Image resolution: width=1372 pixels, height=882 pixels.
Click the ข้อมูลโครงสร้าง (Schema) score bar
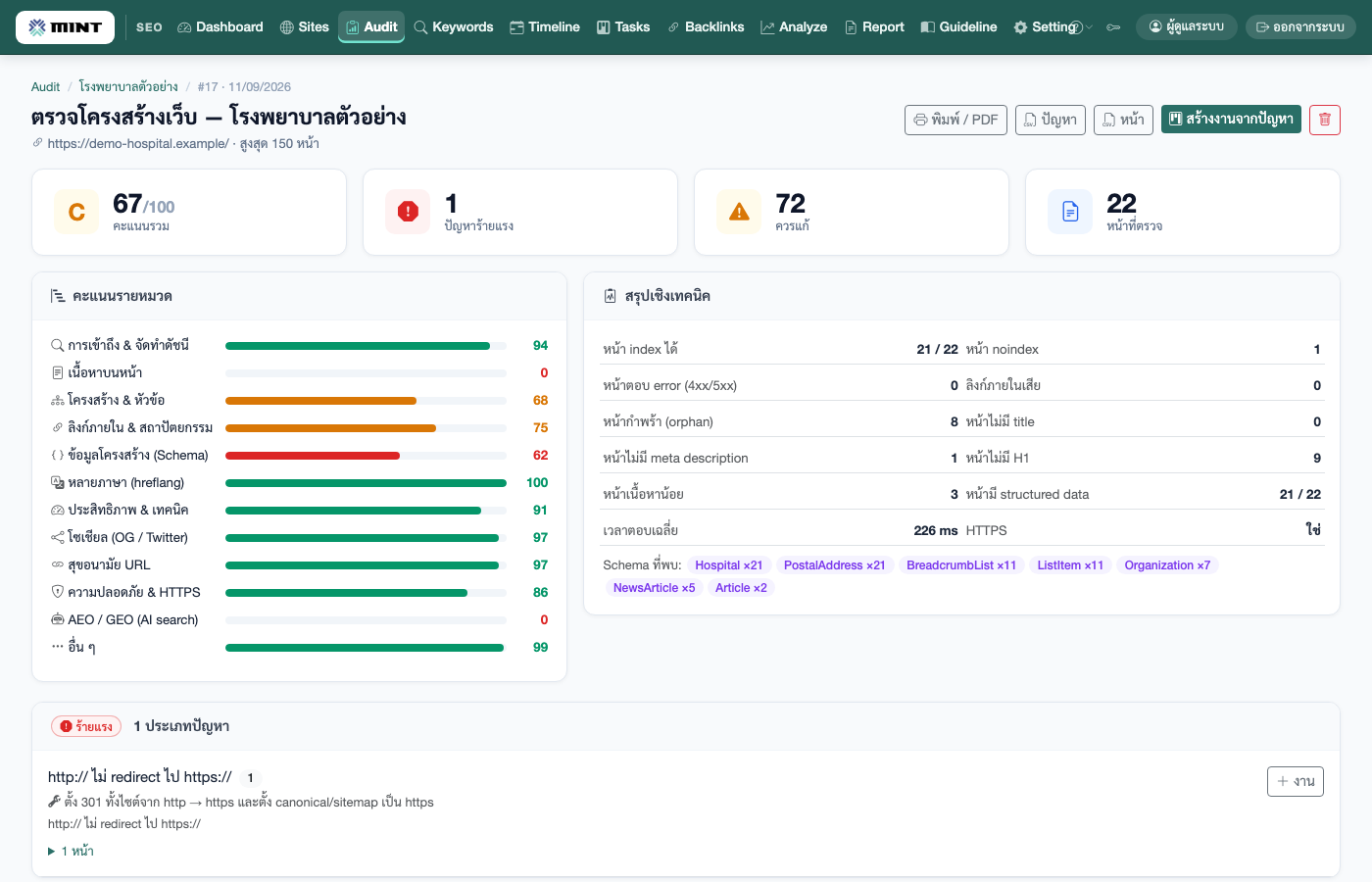click(x=366, y=456)
